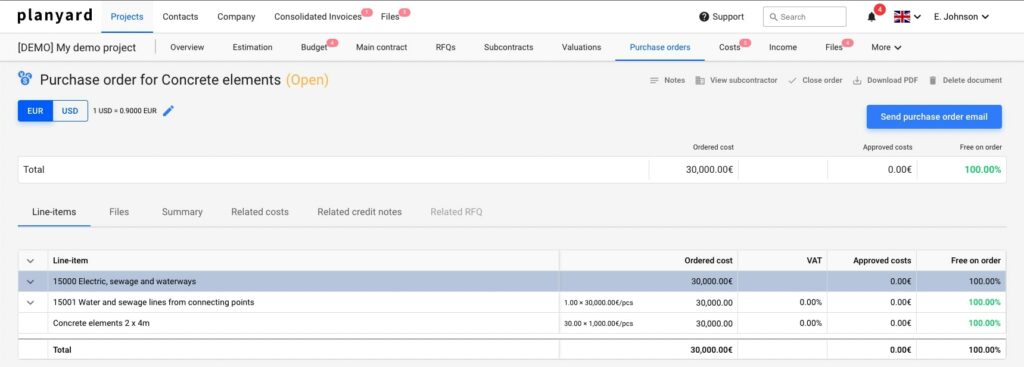The height and width of the screenshot is (367, 1024).
Task: Select the Purchase orders tab
Action: coord(660,47)
